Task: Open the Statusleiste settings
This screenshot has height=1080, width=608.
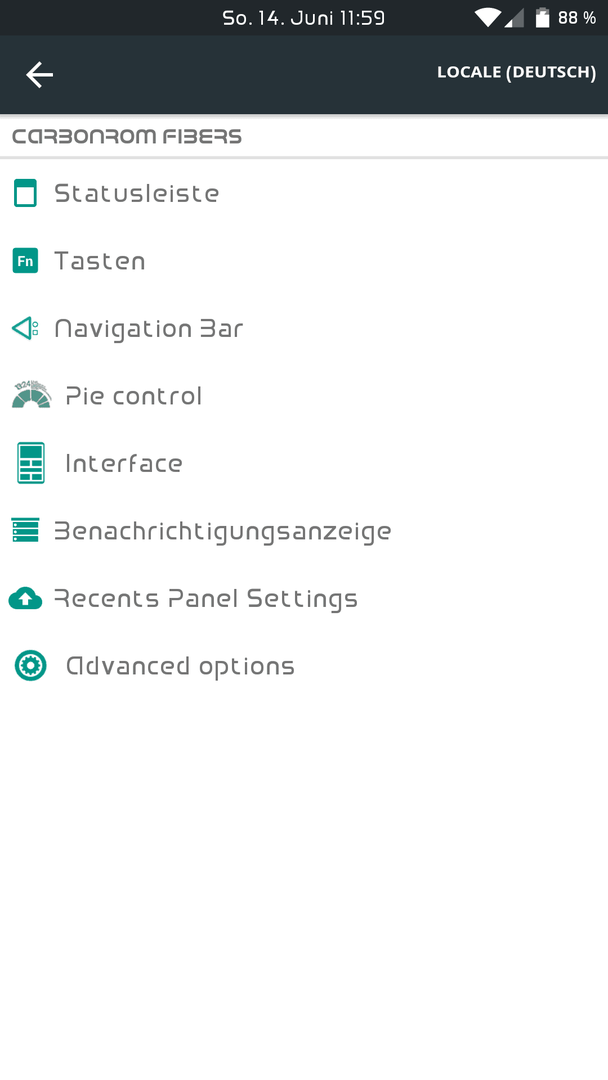Action: tap(304, 194)
